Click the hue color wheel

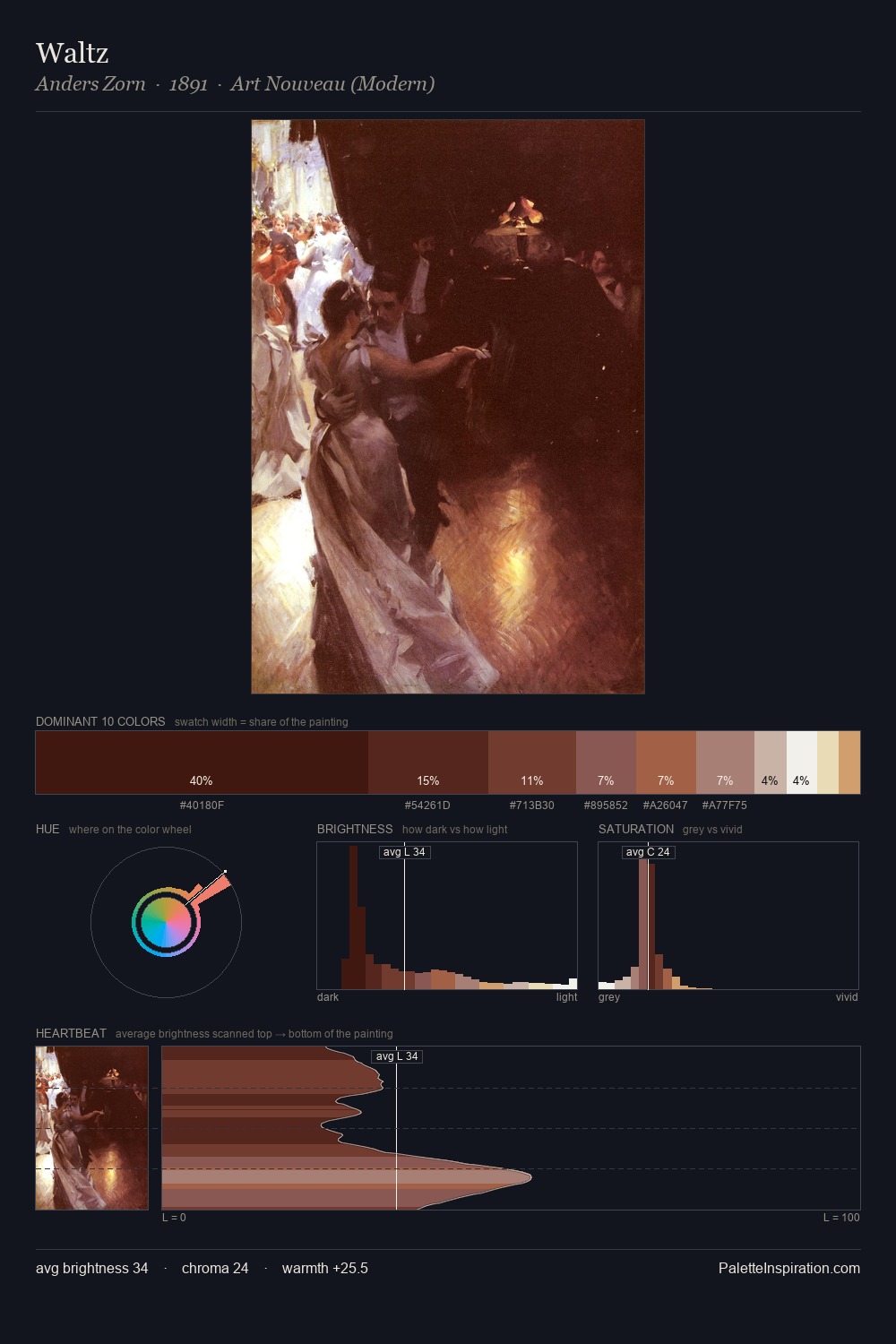(x=166, y=922)
